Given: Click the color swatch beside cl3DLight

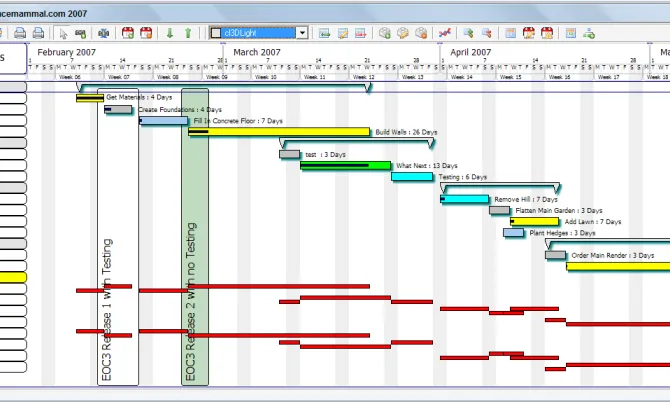Looking at the screenshot, I should (x=216, y=33).
